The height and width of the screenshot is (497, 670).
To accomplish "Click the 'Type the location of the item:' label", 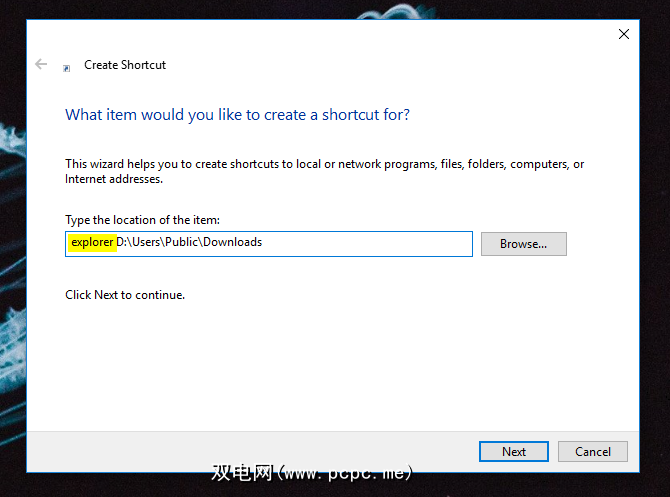I will click(142, 220).
